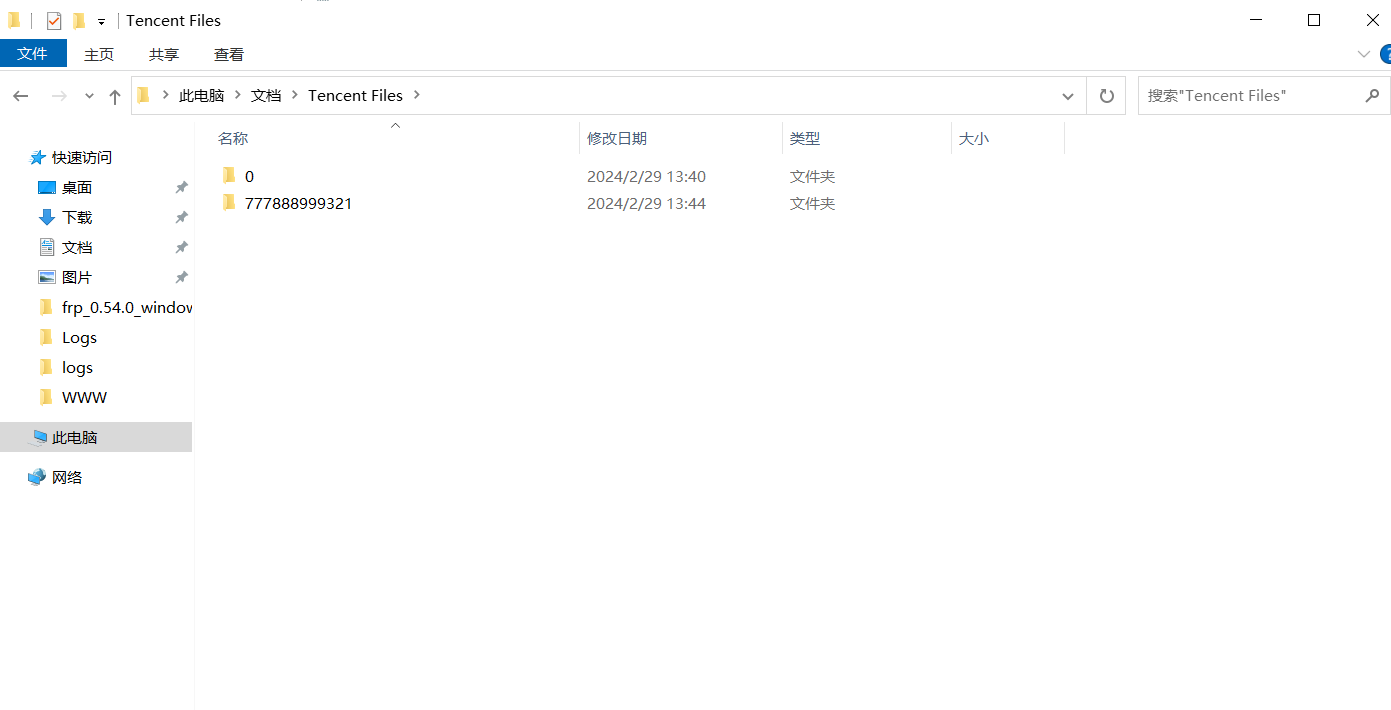Go forward with the right arrow

pyautogui.click(x=59, y=96)
